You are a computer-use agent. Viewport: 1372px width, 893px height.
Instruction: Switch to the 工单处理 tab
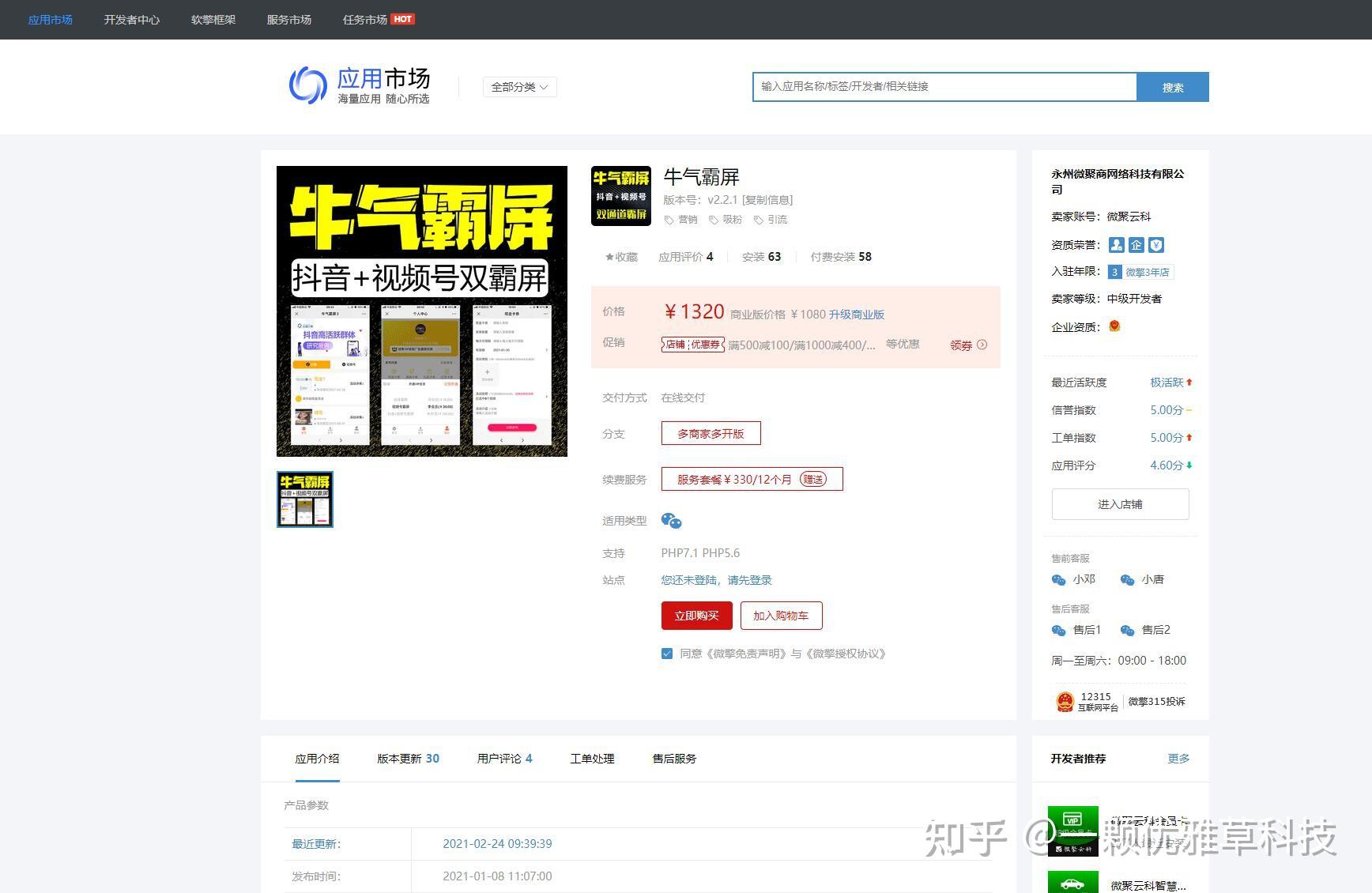click(x=592, y=759)
